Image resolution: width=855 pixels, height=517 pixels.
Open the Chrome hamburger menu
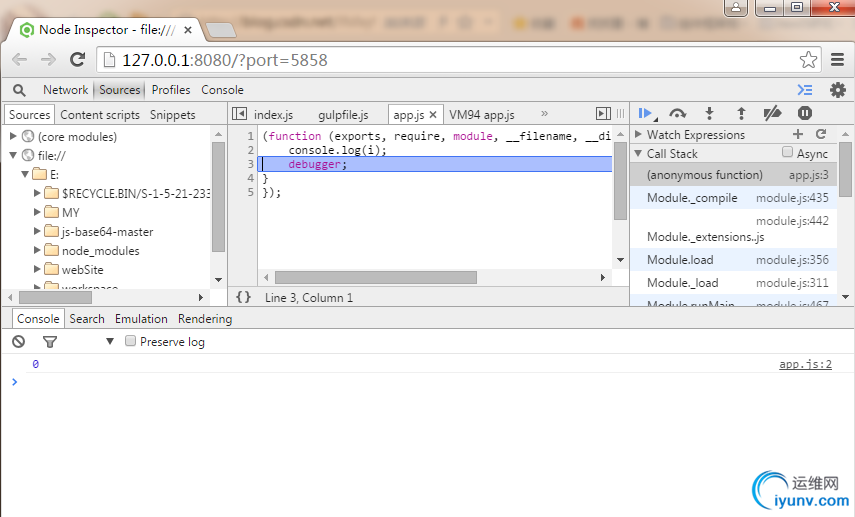click(x=838, y=59)
